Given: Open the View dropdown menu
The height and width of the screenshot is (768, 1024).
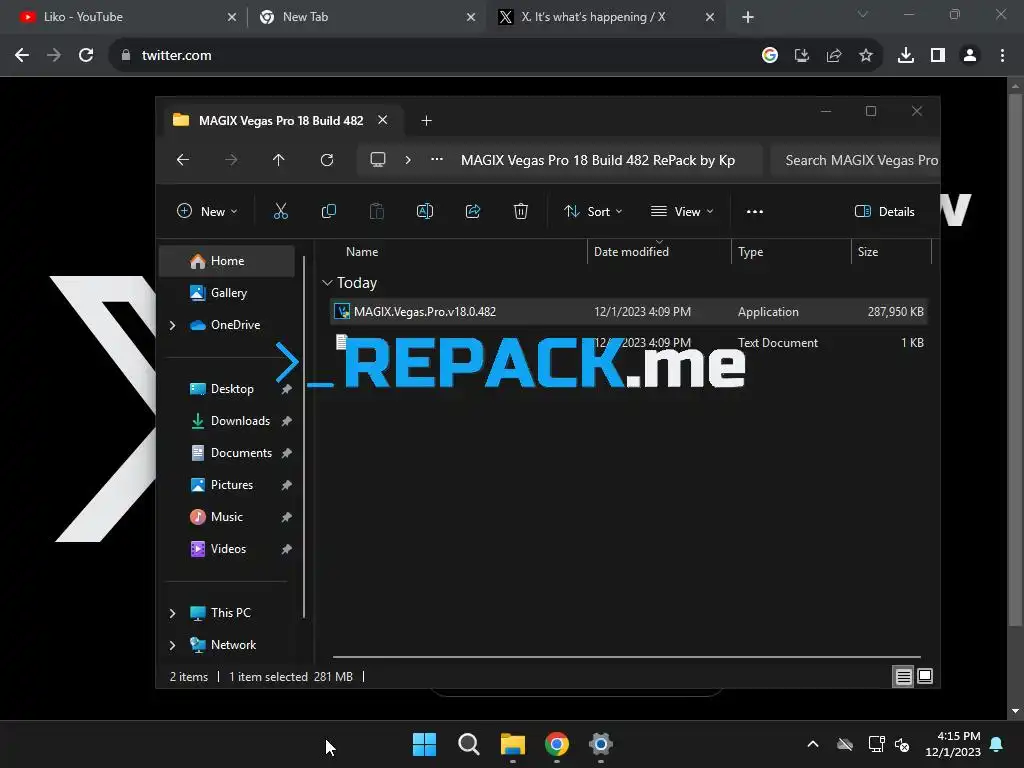Looking at the screenshot, I should click(x=682, y=212).
